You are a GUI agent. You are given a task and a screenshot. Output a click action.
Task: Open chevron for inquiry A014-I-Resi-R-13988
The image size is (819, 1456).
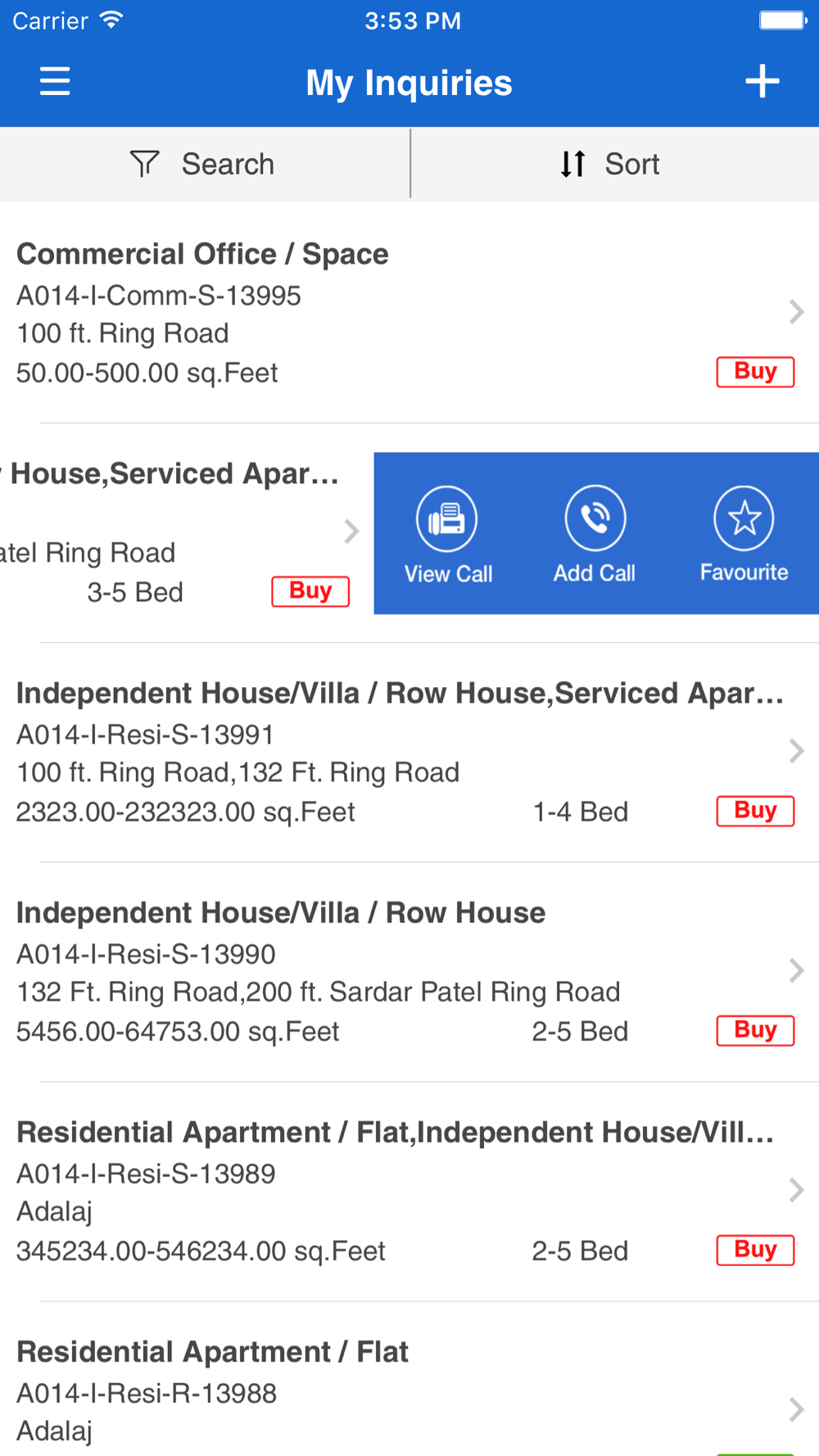click(796, 1409)
